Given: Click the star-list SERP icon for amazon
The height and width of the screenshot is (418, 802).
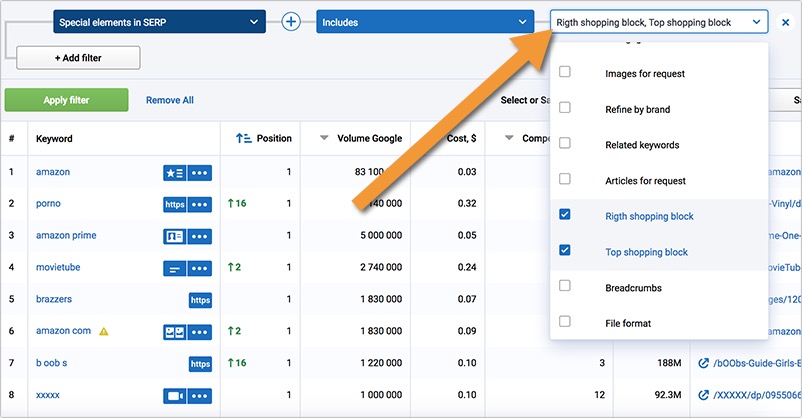Looking at the screenshot, I should point(174,173).
